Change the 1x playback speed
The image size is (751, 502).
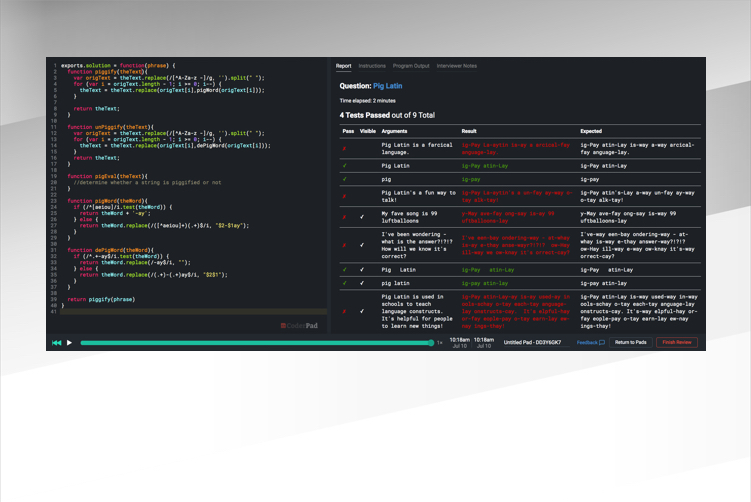click(x=439, y=343)
